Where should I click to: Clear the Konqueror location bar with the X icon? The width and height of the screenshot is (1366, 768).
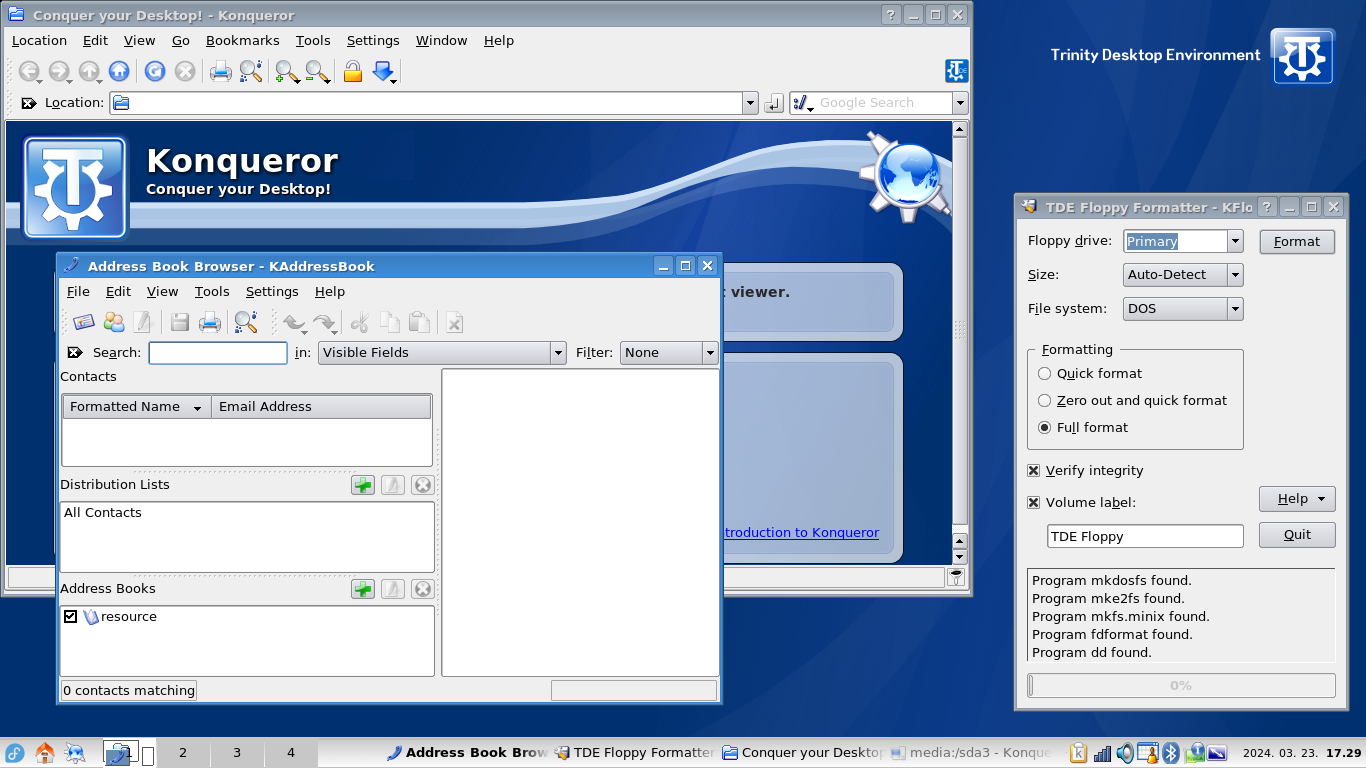click(x=28, y=103)
